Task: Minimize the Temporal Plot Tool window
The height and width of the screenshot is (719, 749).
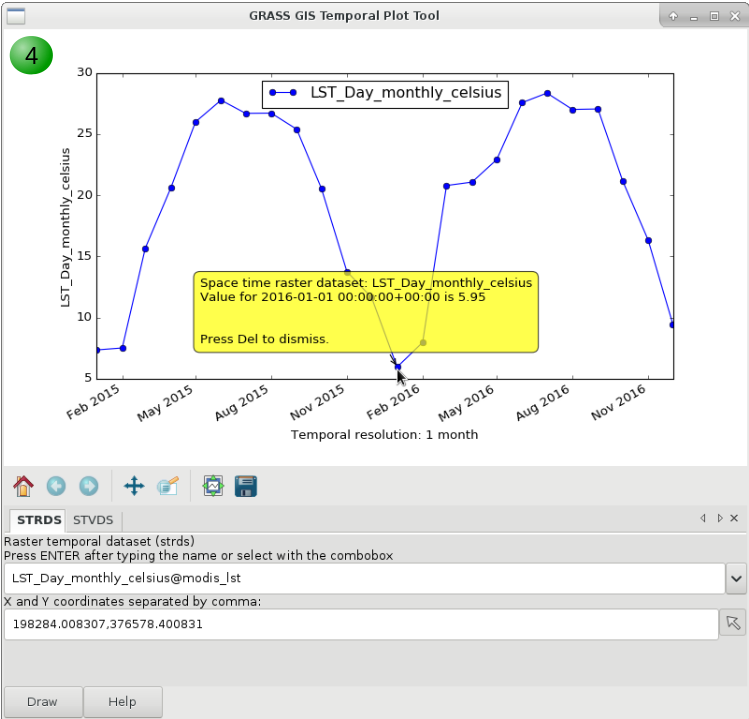Action: tap(694, 17)
